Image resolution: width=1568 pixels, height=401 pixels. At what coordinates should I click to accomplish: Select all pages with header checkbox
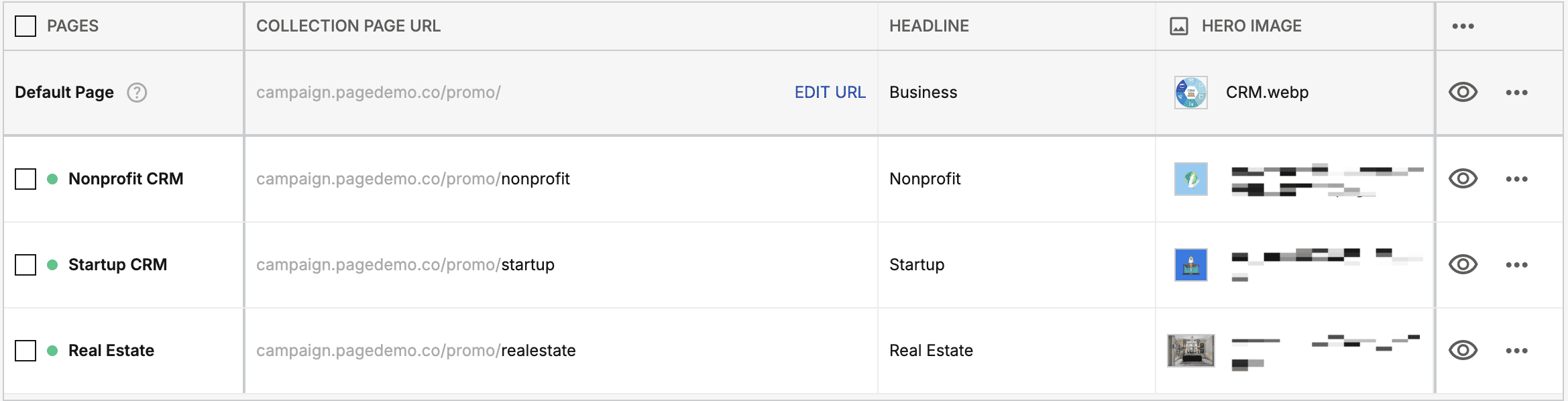25,26
